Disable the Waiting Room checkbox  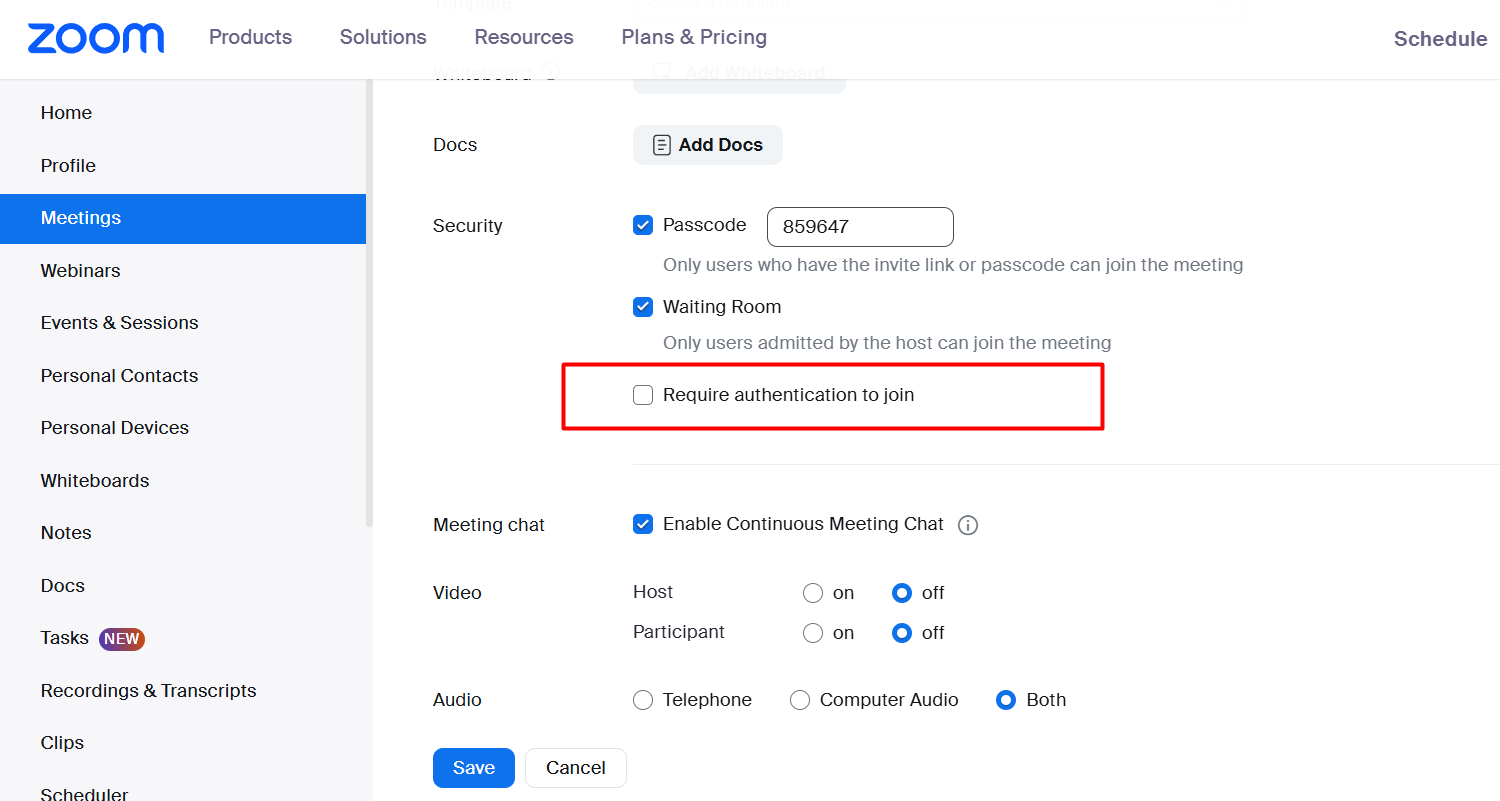(643, 307)
